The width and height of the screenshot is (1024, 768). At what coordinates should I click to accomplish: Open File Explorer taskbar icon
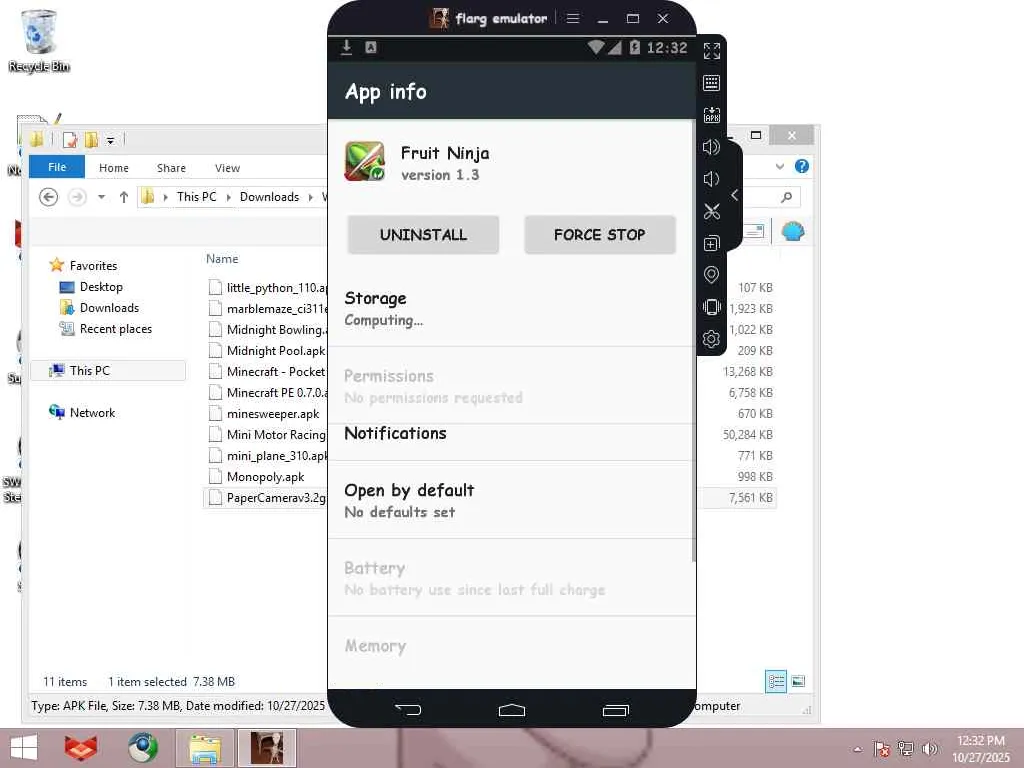(204, 748)
